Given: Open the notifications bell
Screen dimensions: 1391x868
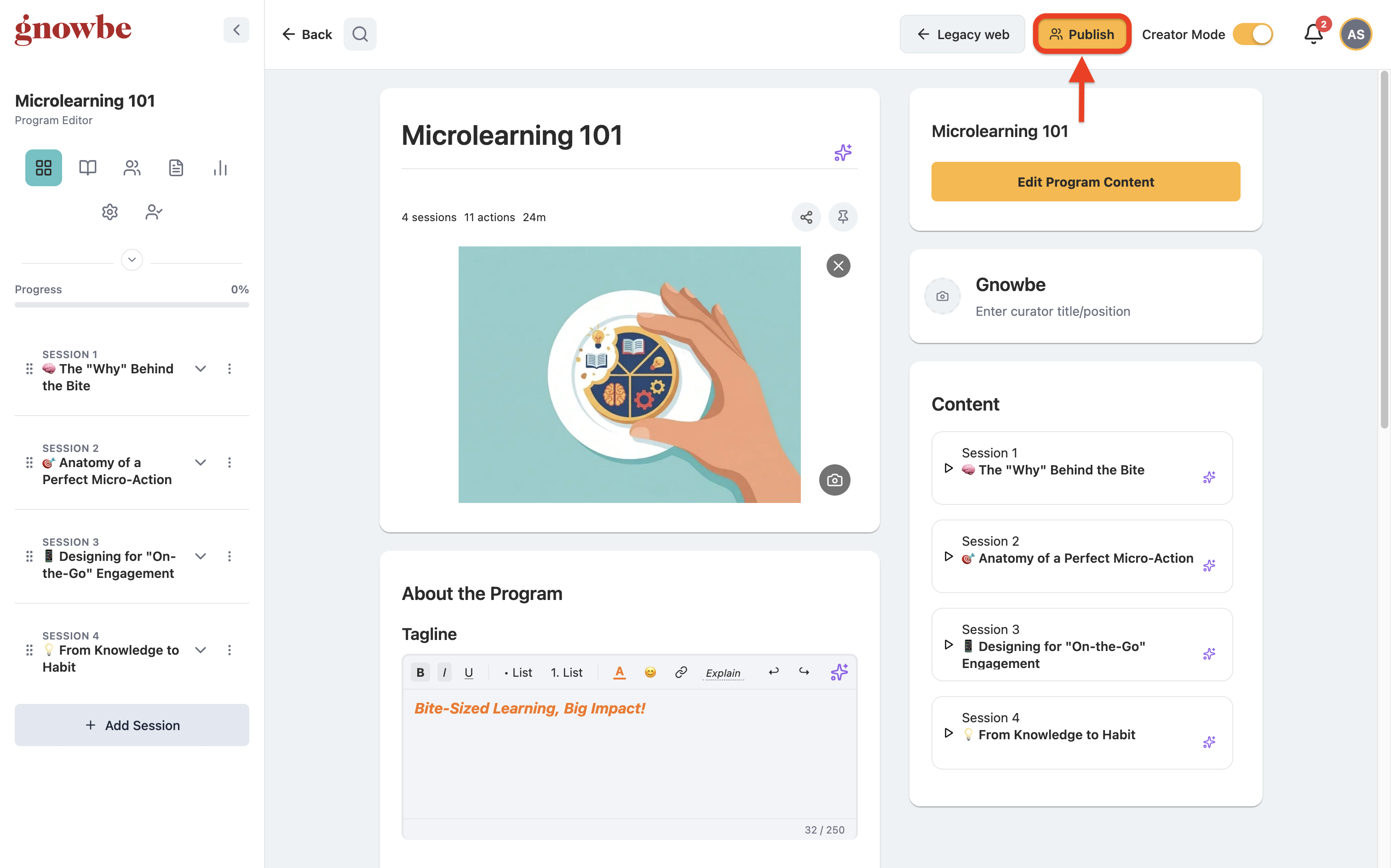Looking at the screenshot, I should (x=1313, y=34).
